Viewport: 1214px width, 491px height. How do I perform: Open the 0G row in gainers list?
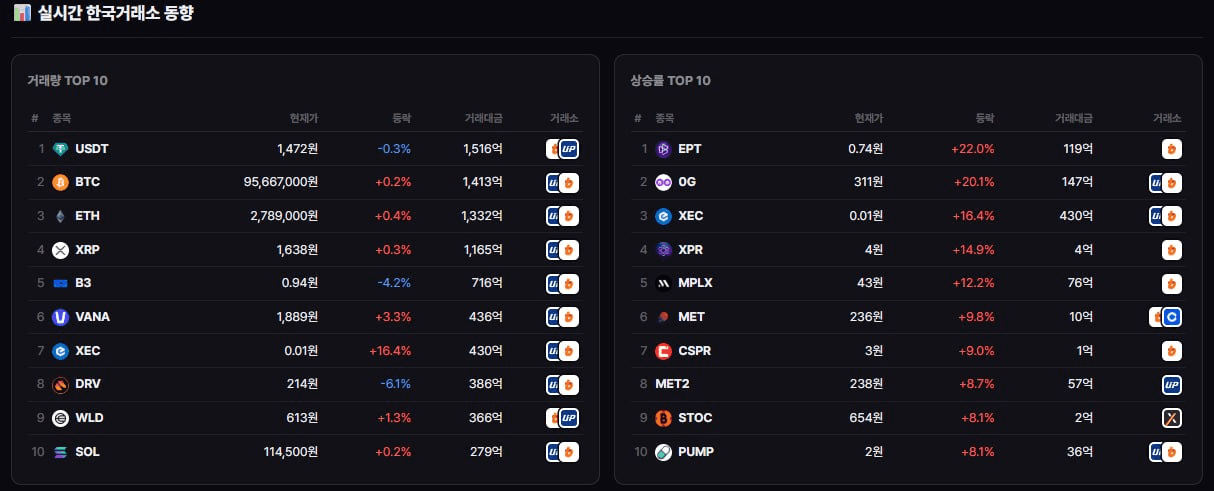(x=908, y=182)
